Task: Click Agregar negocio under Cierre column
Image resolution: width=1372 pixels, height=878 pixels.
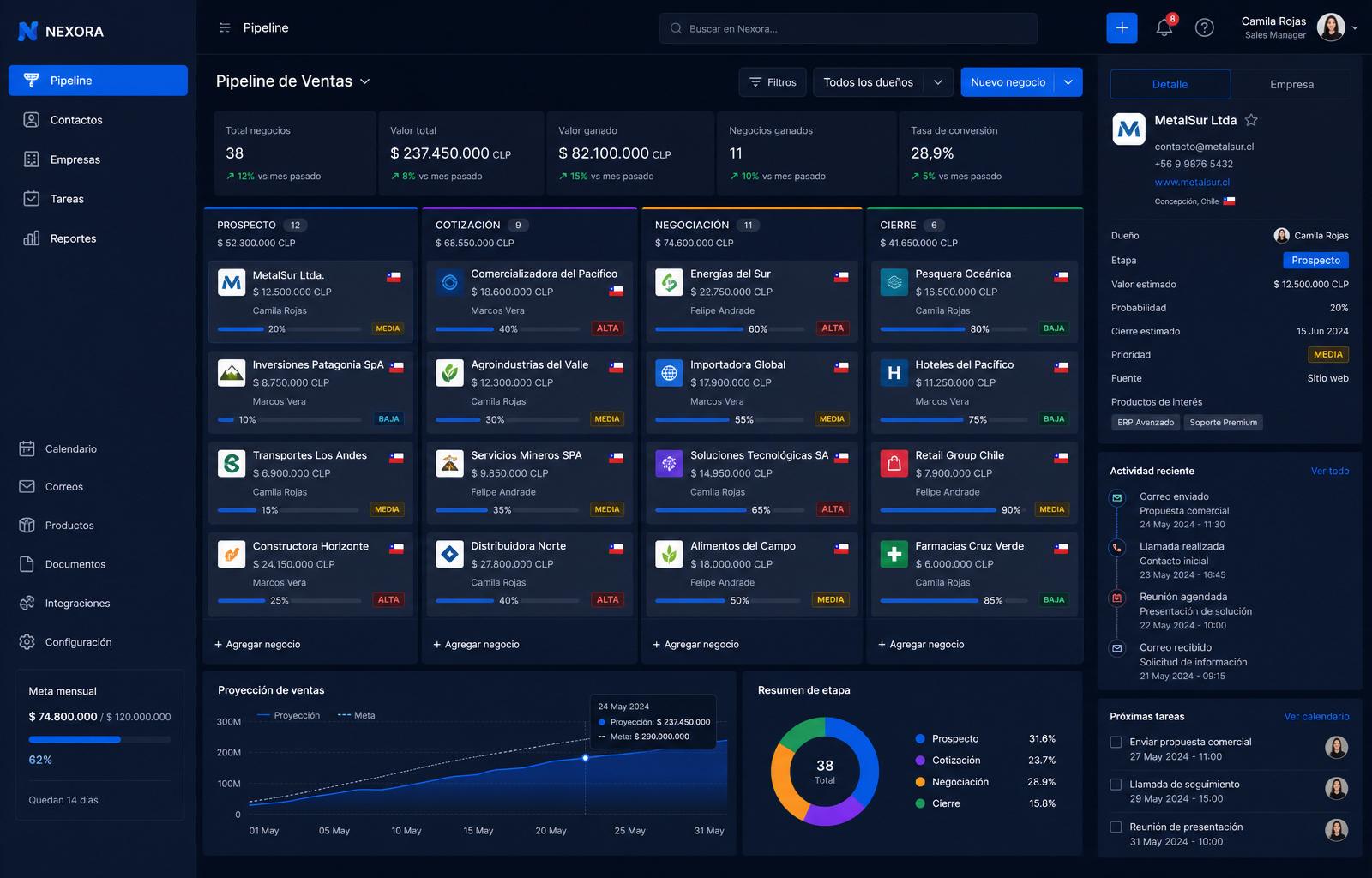Action: point(921,644)
